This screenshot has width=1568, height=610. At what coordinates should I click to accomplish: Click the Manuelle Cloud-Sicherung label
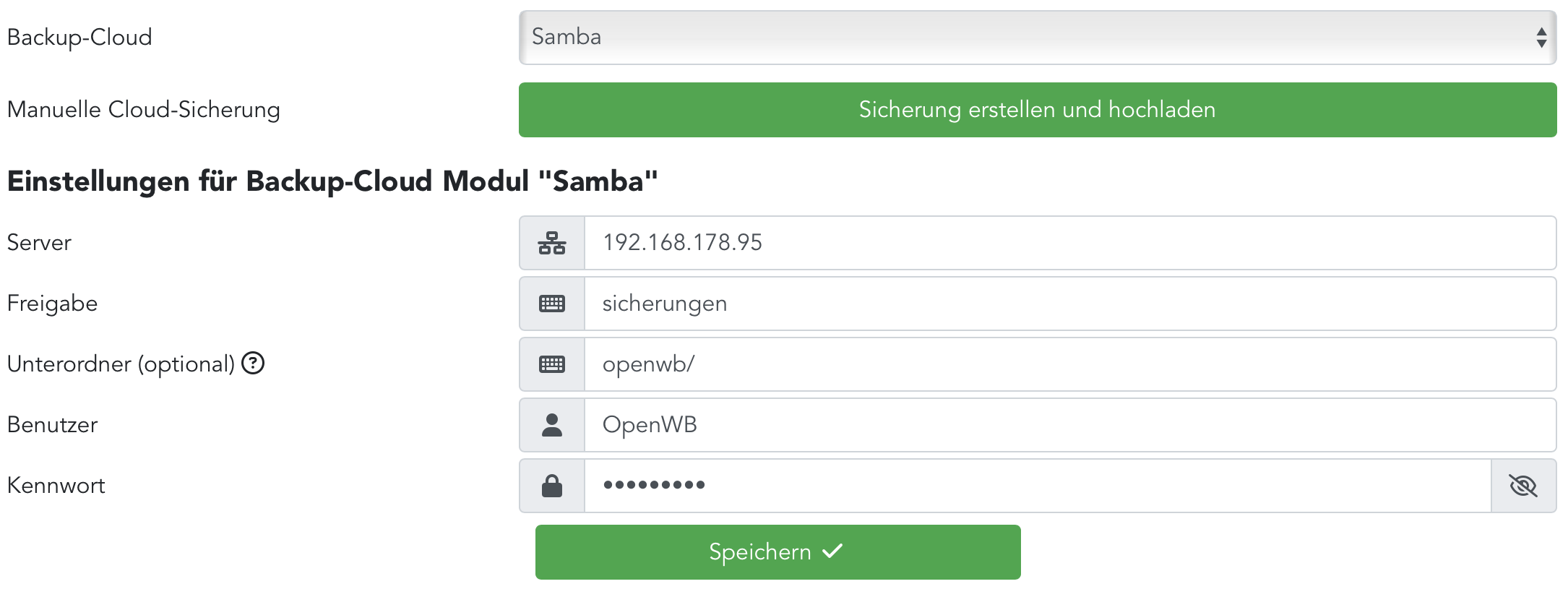[x=144, y=110]
